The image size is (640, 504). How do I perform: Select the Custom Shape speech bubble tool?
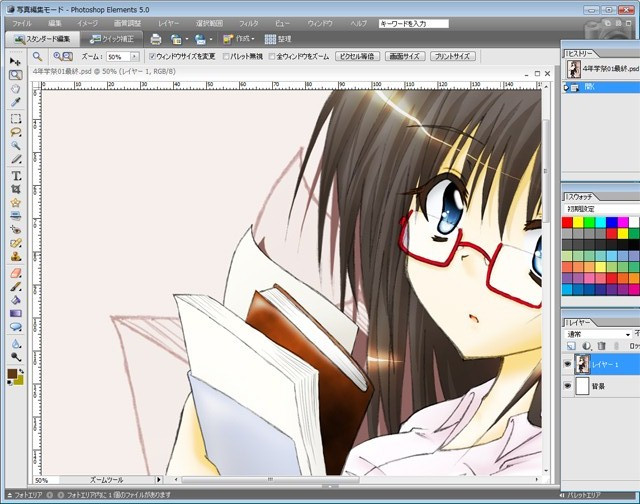pos(16,327)
